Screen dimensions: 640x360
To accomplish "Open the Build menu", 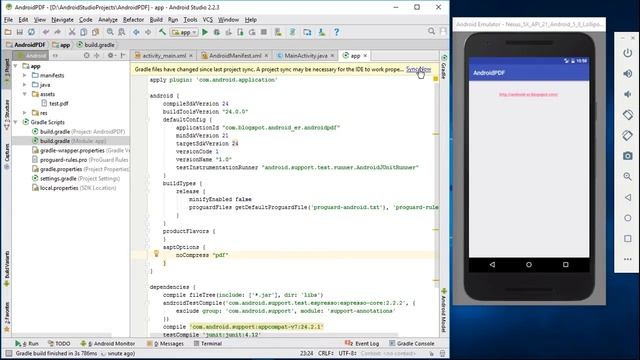I will [x=156, y=20].
